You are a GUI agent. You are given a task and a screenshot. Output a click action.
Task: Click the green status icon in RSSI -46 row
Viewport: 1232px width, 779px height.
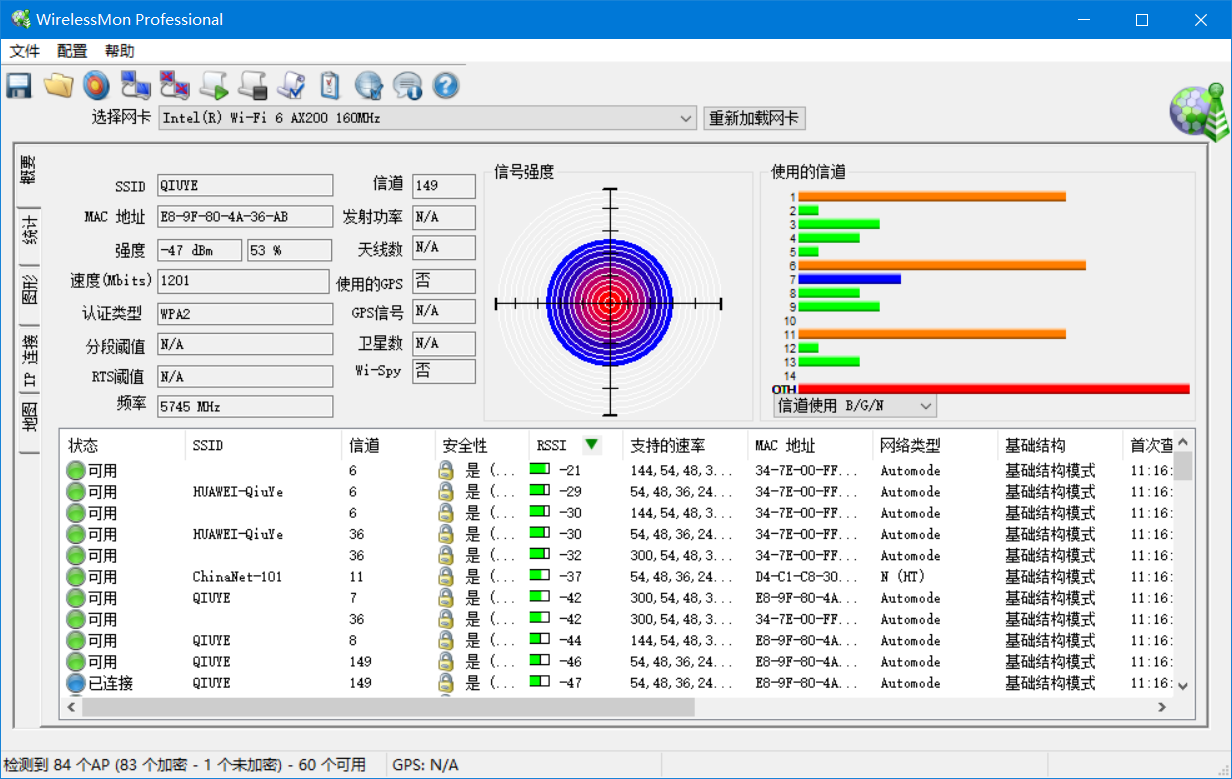click(x=76, y=662)
